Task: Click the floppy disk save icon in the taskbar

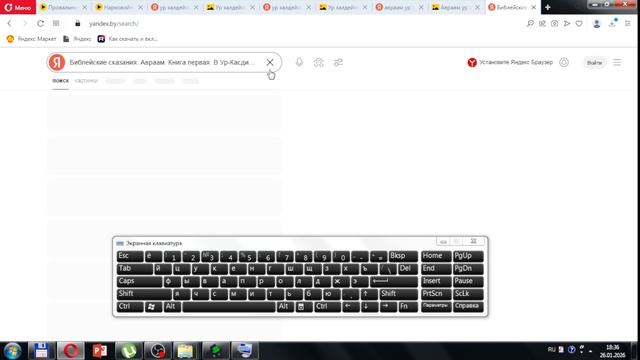Action: click(41, 351)
